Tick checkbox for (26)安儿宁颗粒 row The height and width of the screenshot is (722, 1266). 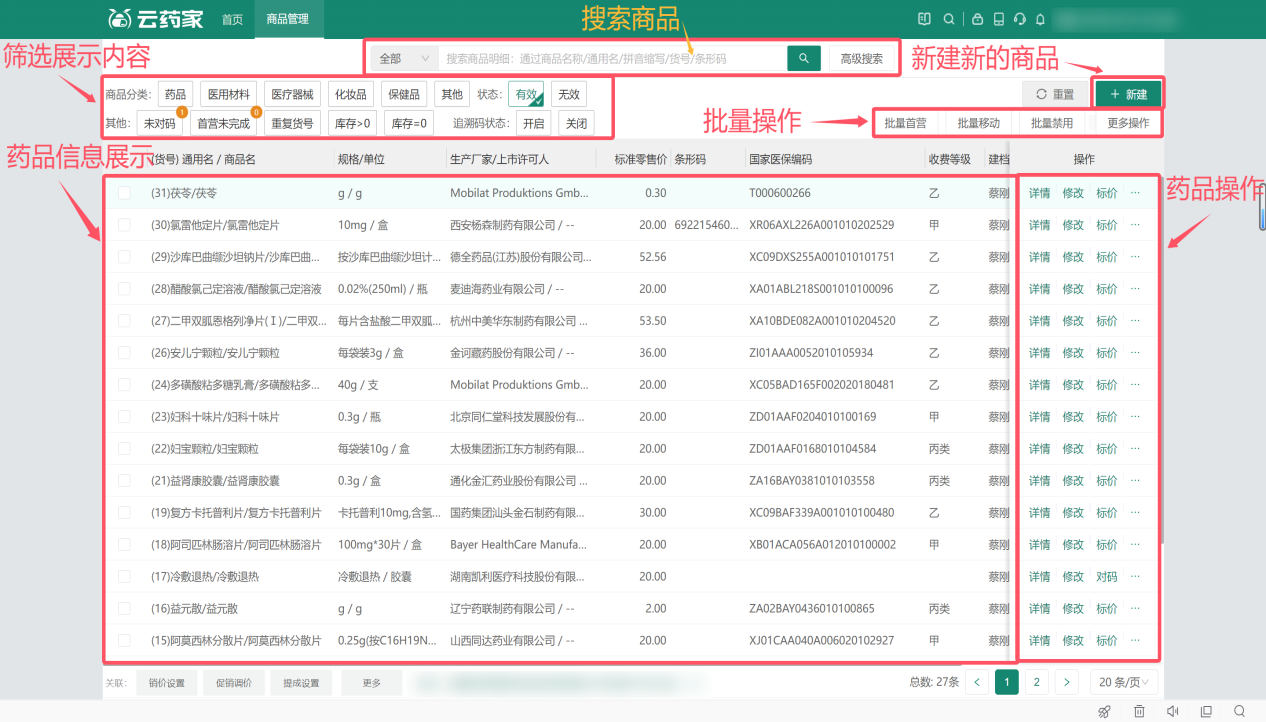pyautogui.click(x=124, y=353)
